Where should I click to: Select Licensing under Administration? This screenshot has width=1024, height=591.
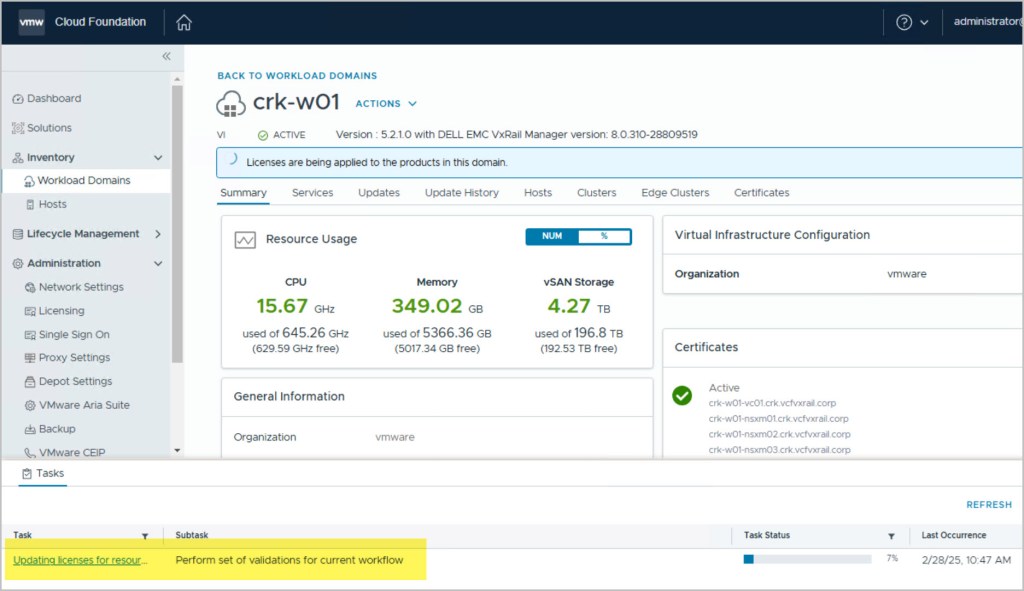[61, 311]
